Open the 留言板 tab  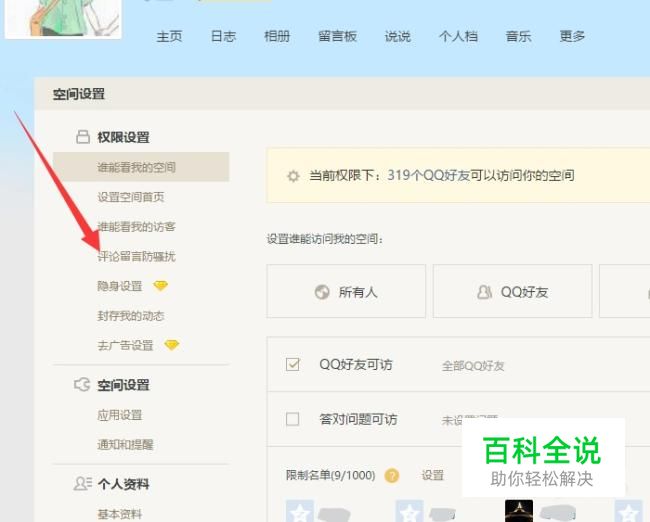click(x=337, y=36)
